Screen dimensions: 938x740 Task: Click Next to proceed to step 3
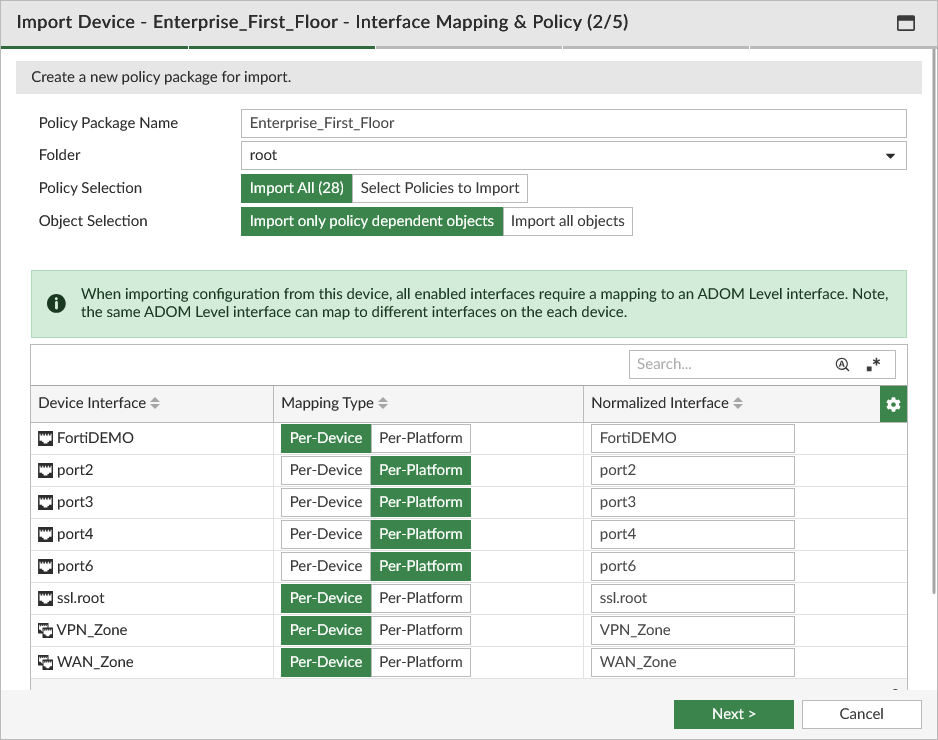pyautogui.click(x=733, y=714)
